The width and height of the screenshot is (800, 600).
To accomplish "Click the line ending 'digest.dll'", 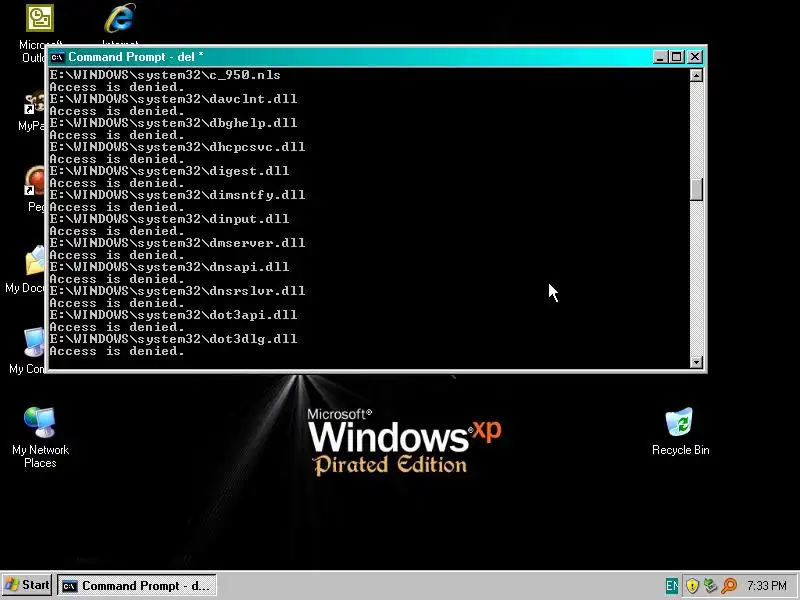I will pyautogui.click(x=169, y=171).
